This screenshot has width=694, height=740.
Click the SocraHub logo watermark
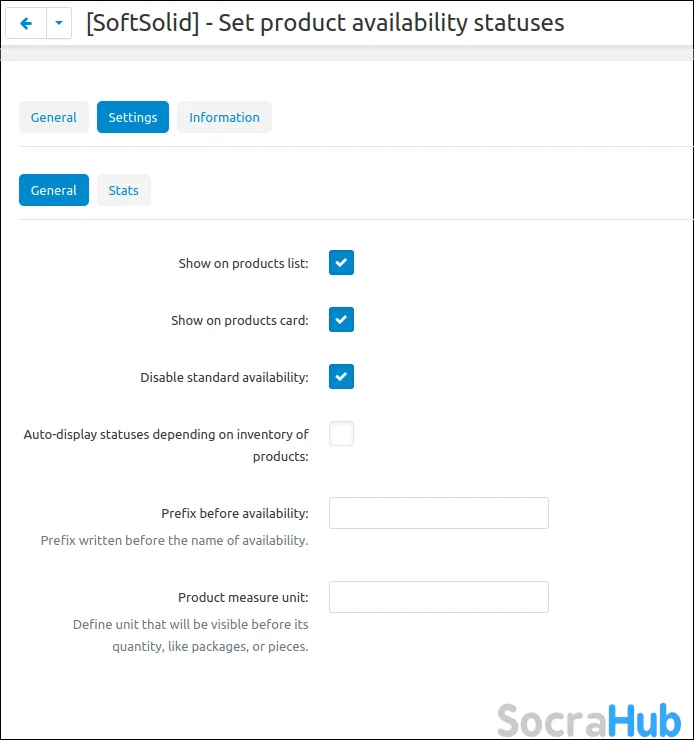coord(589,719)
